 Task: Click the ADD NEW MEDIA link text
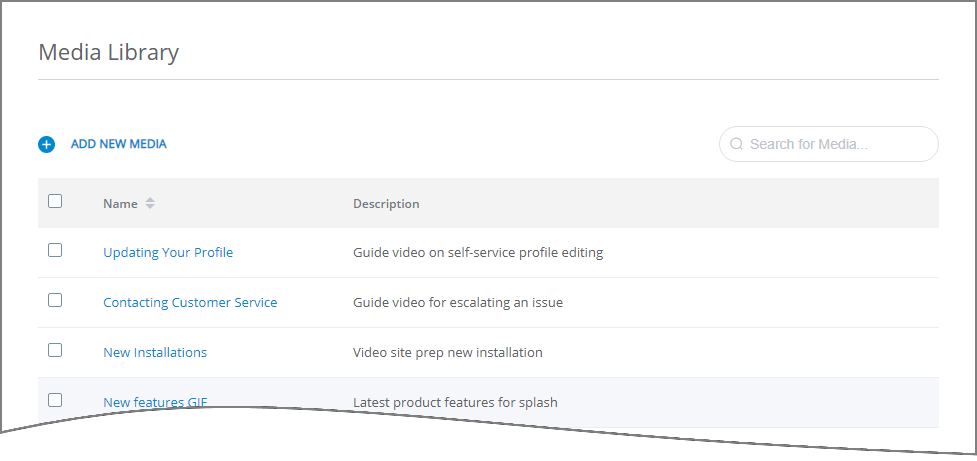[118, 144]
